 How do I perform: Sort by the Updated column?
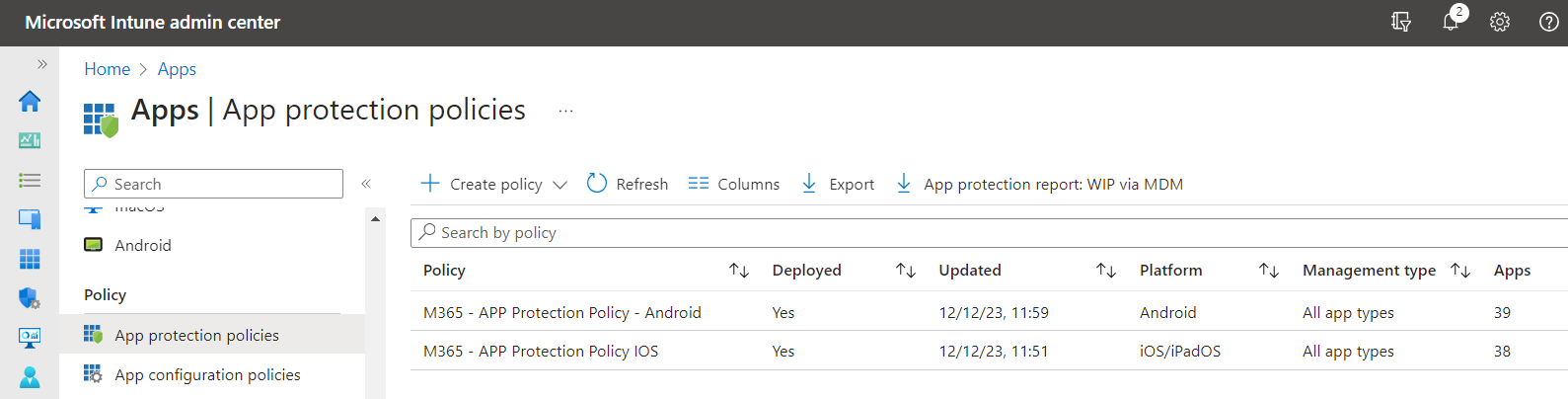(1106, 271)
